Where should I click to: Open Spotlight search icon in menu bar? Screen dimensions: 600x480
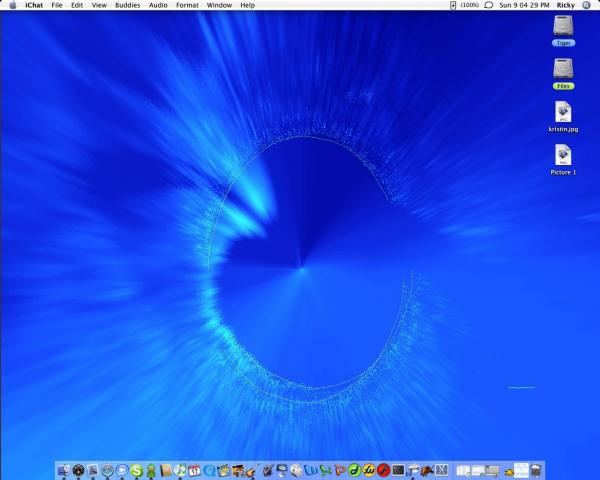[x=587, y=5]
